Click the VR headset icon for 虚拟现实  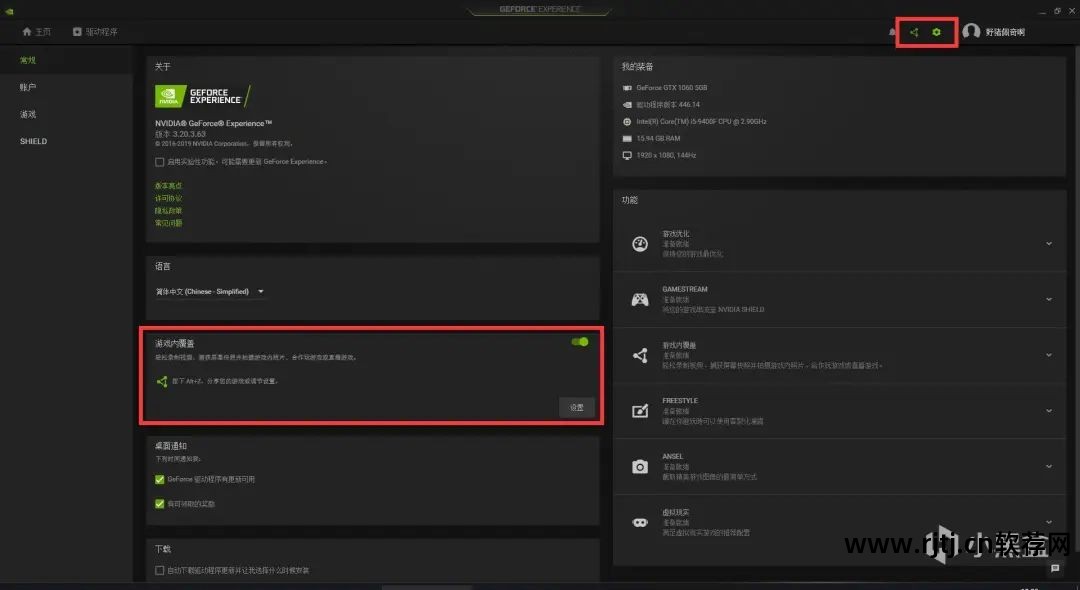click(x=640, y=523)
